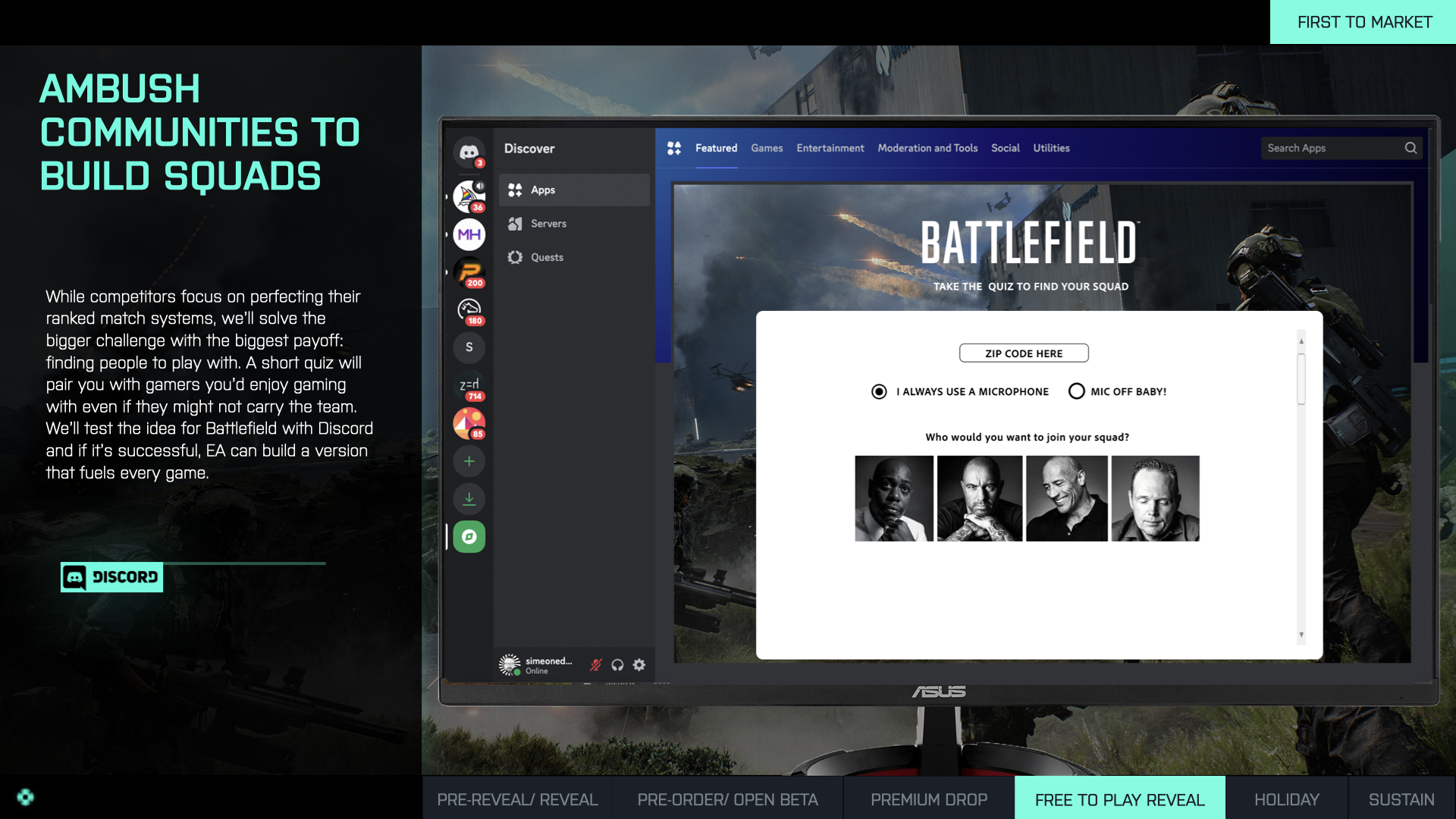Open the MH server icon
Viewport: 1456px width, 819px height.
[469, 234]
